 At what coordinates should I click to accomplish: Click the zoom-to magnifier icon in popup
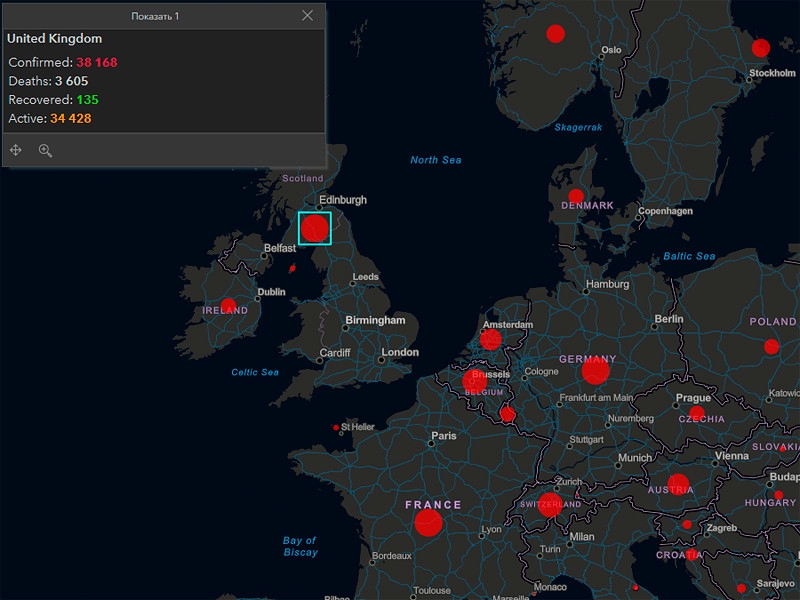click(45, 150)
